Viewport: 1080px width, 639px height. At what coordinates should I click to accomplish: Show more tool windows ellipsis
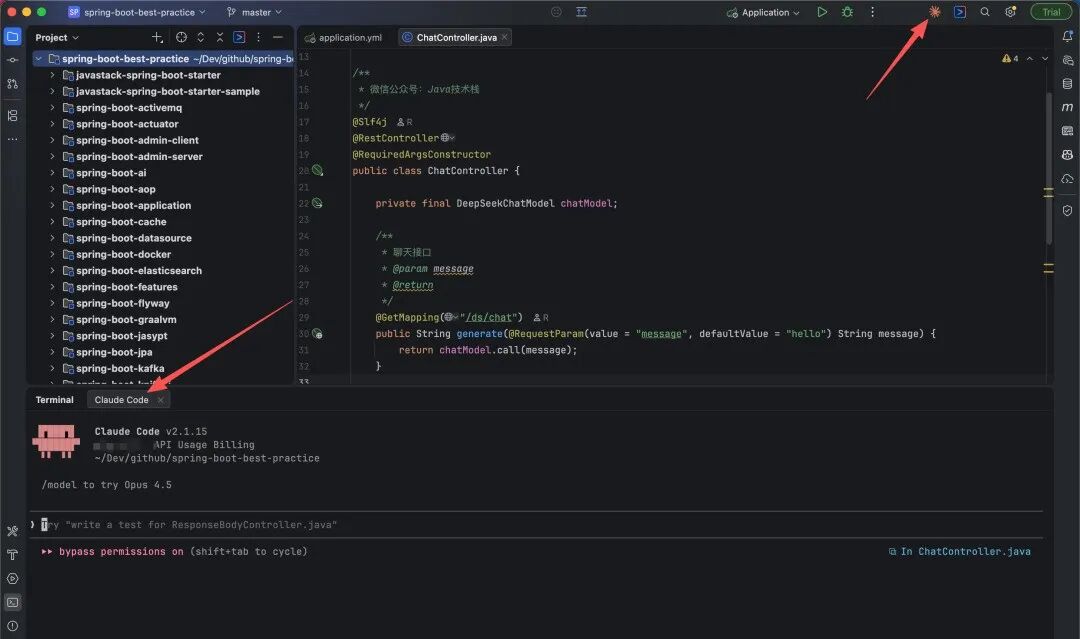coord(12,139)
